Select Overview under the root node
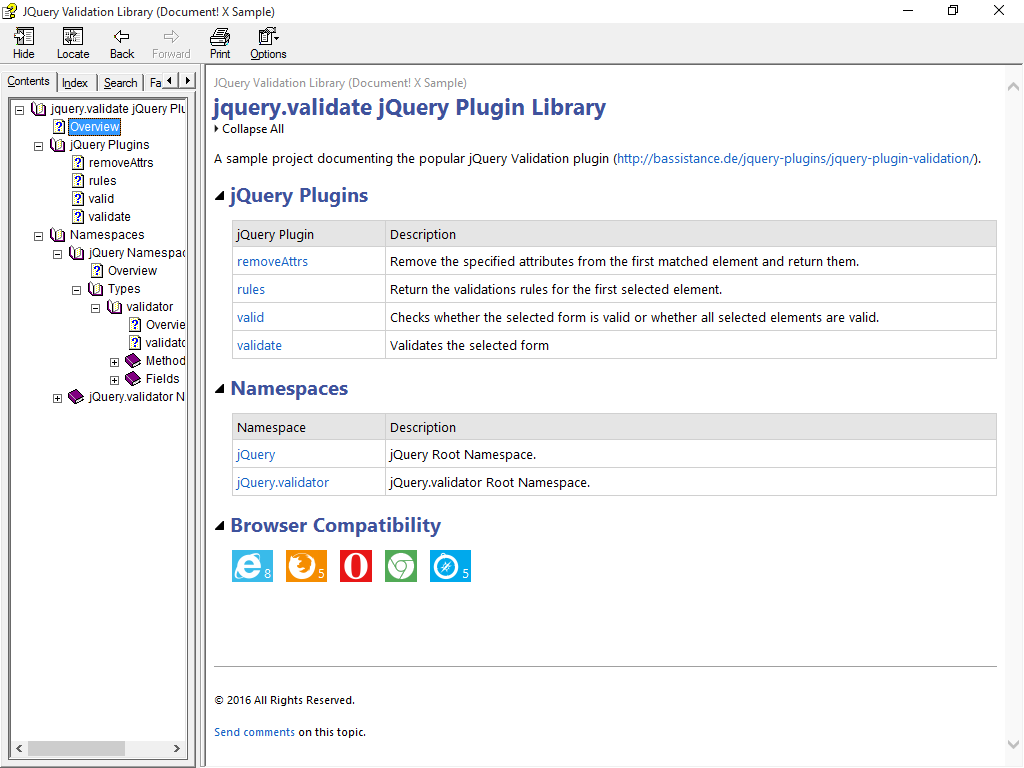1024x768 pixels. pos(95,127)
